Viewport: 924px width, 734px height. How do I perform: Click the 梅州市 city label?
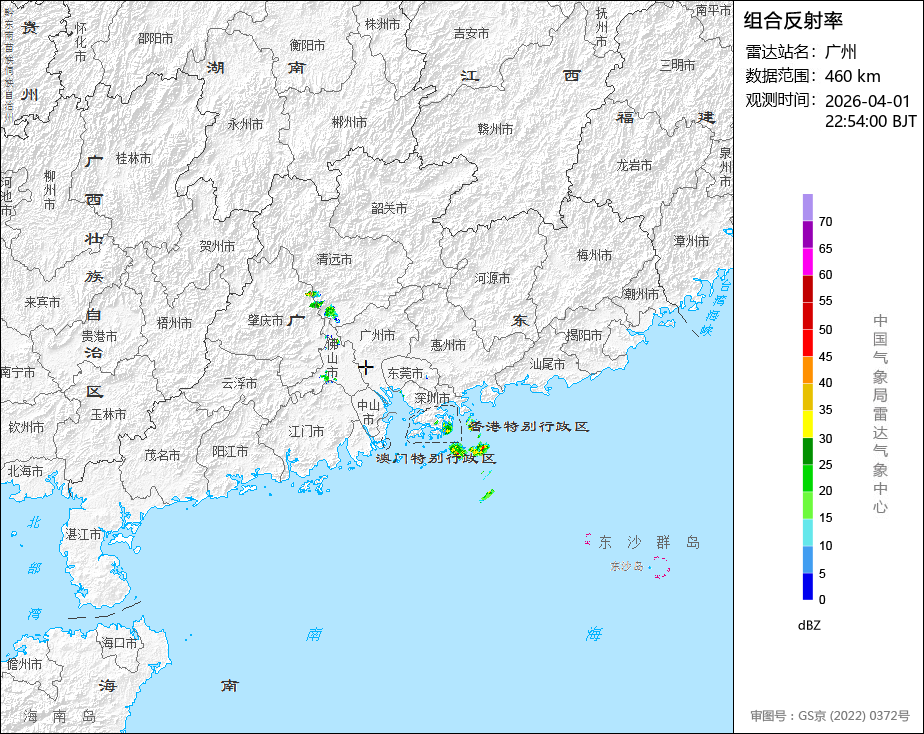point(594,255)
